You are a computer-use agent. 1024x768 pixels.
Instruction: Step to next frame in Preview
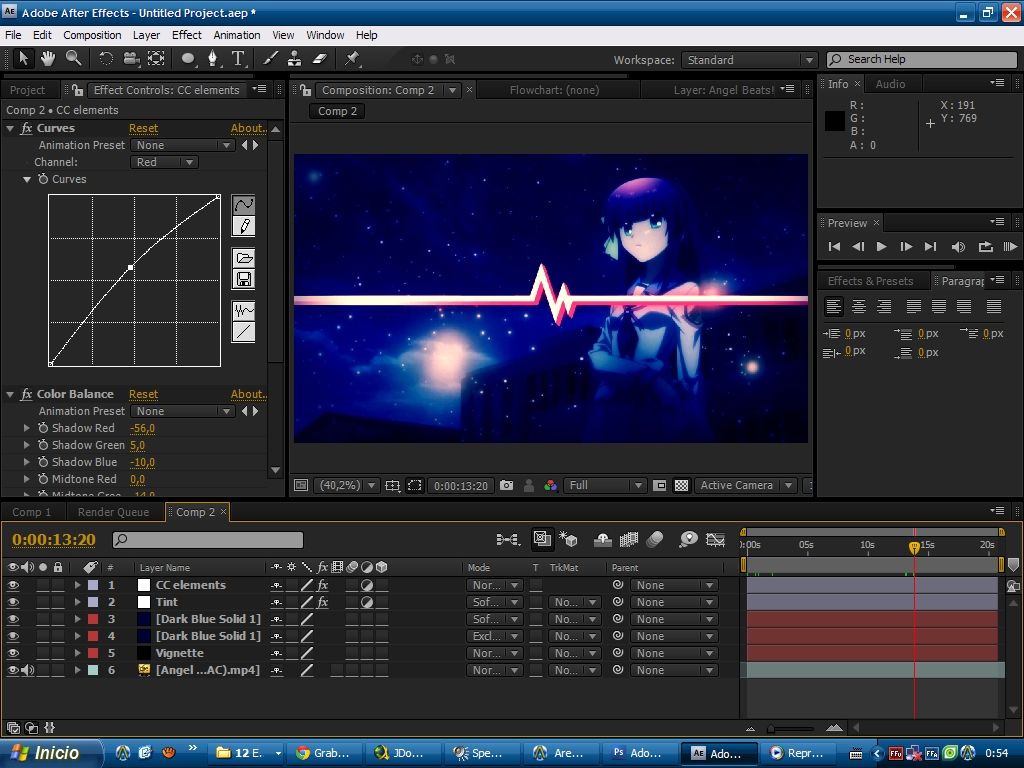[x=906, y=246]
